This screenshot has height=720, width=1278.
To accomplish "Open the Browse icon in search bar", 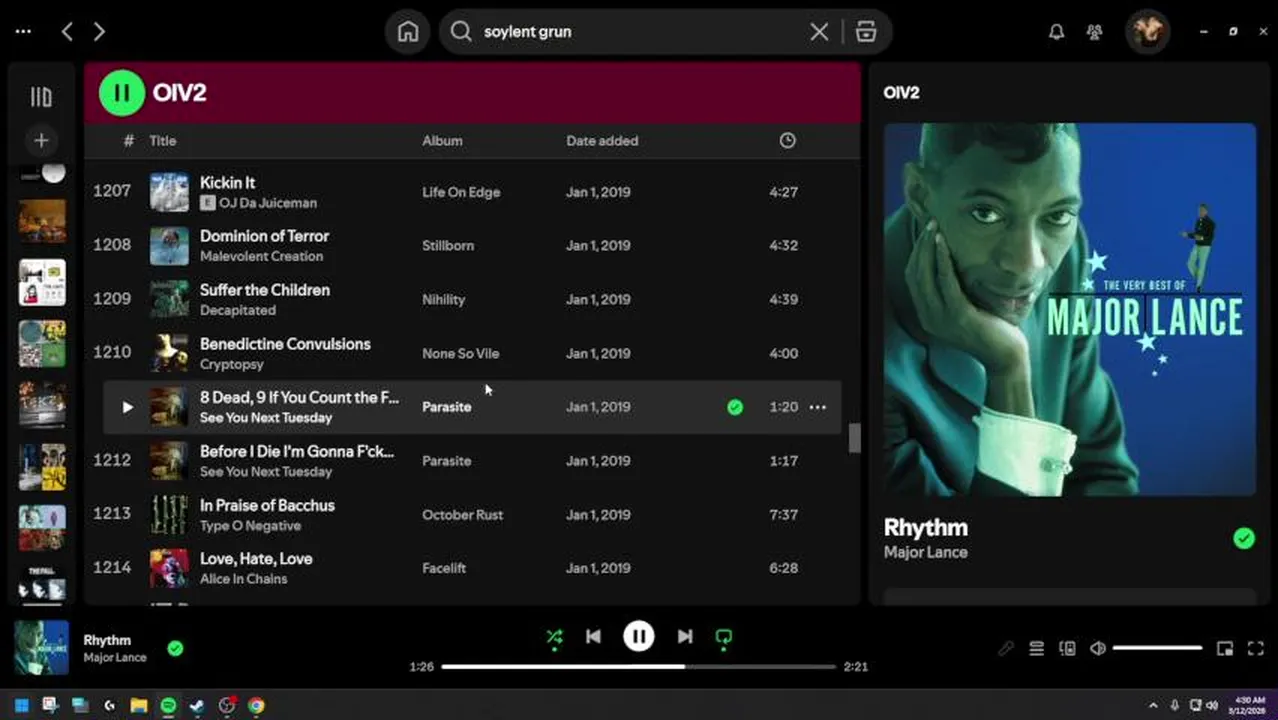I will tap(866, 32).
